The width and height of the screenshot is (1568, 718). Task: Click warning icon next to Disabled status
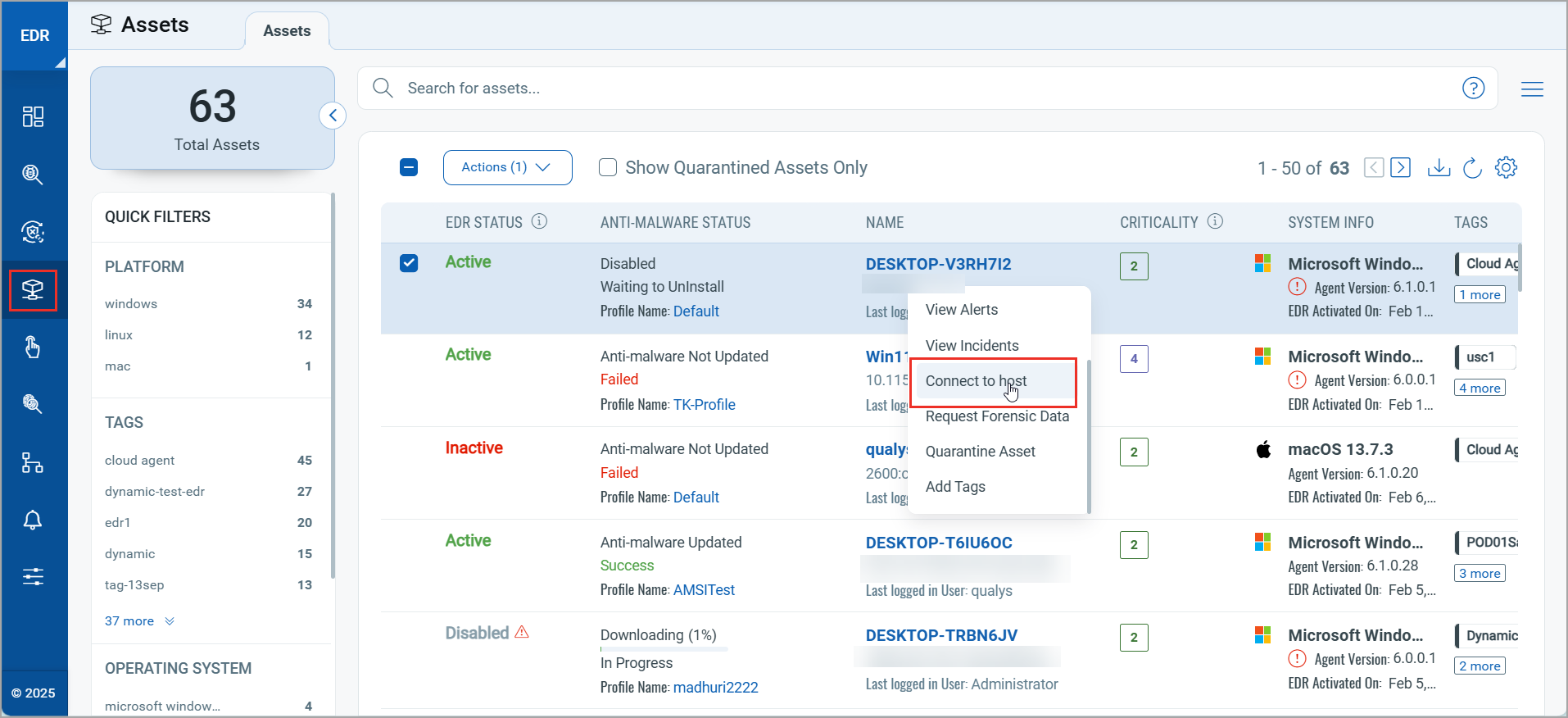pyautogui.click(x=522, y=632)
